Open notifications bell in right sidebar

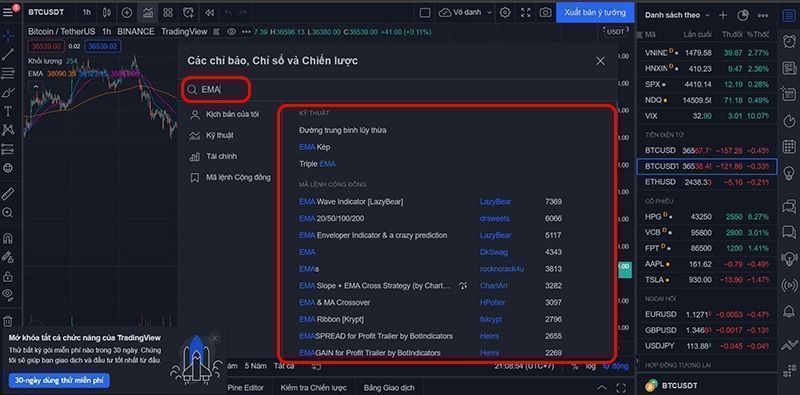789,311
